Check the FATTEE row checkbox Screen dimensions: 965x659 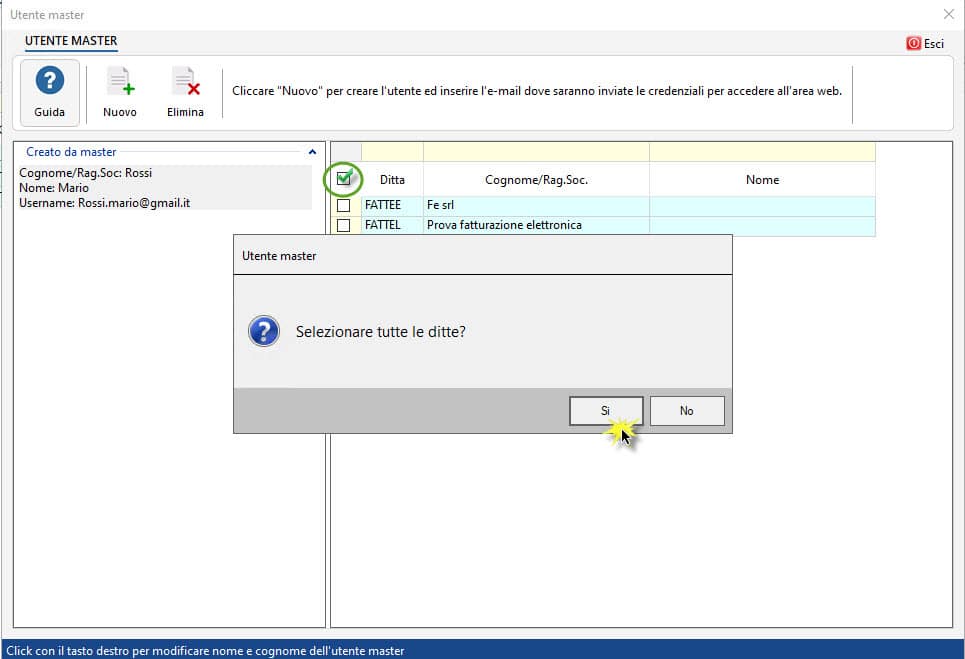coord(343,206)
